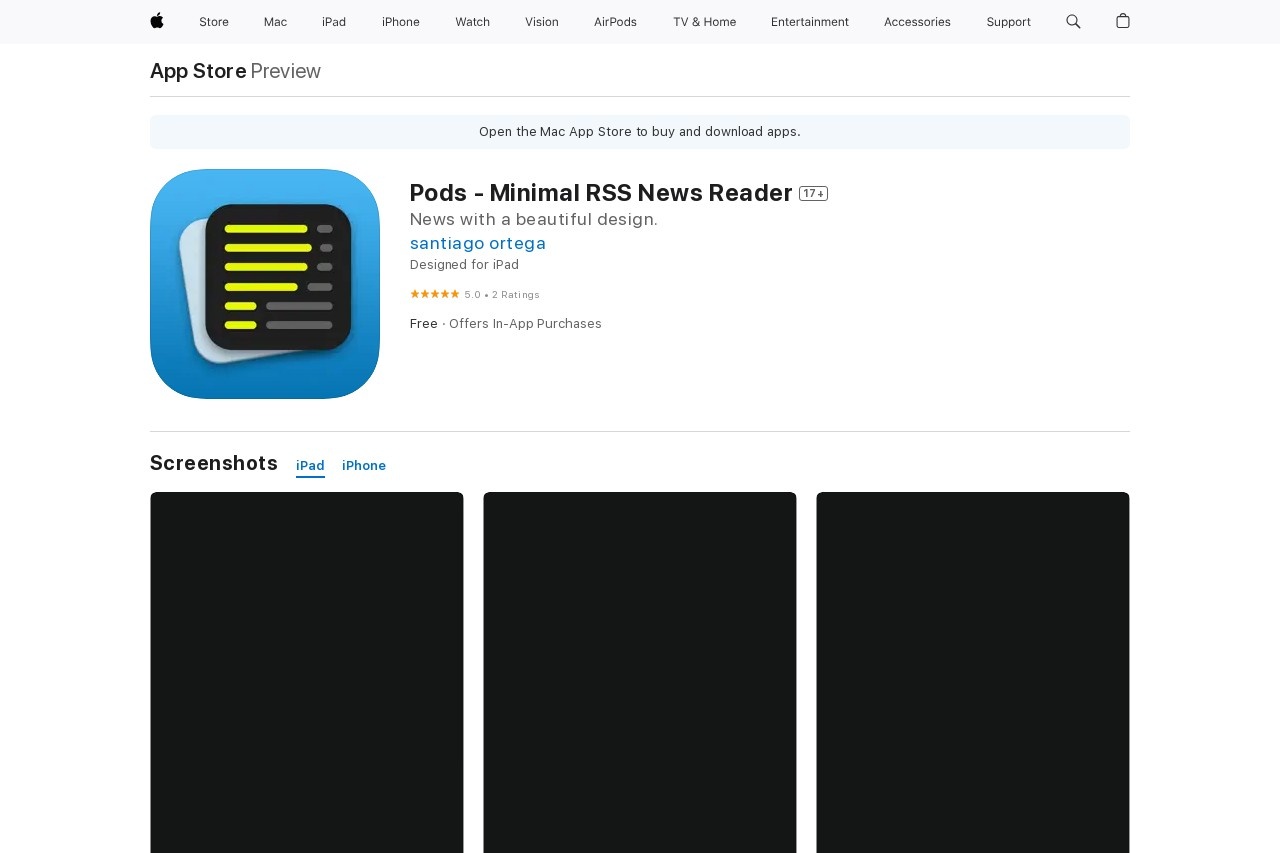Open the Mac menu
This screenshot has width=1280, height=853.
(x=275, y=22)
